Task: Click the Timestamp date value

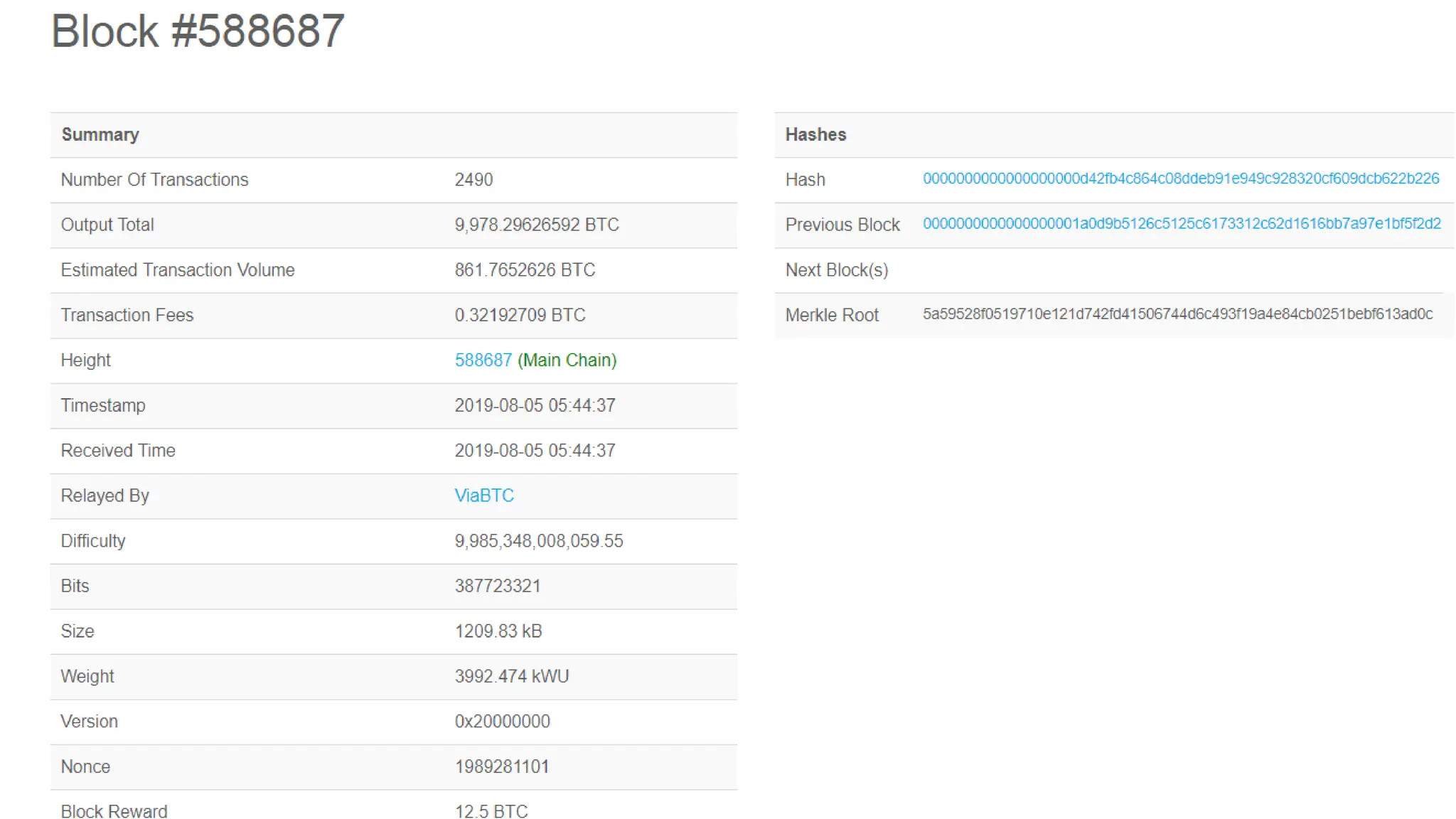Action: (x=535, y=405)
